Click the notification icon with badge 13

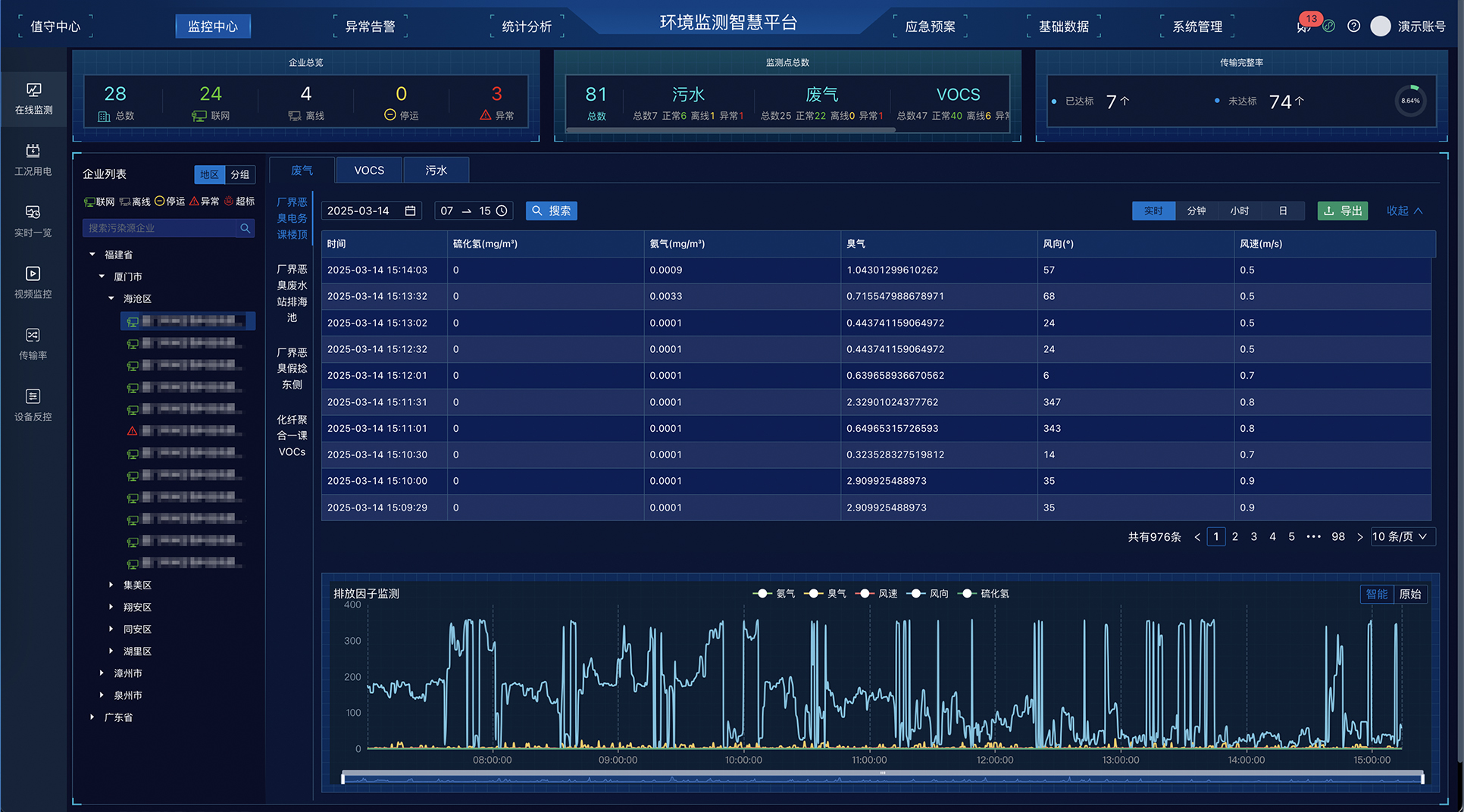click(1304, 26)
